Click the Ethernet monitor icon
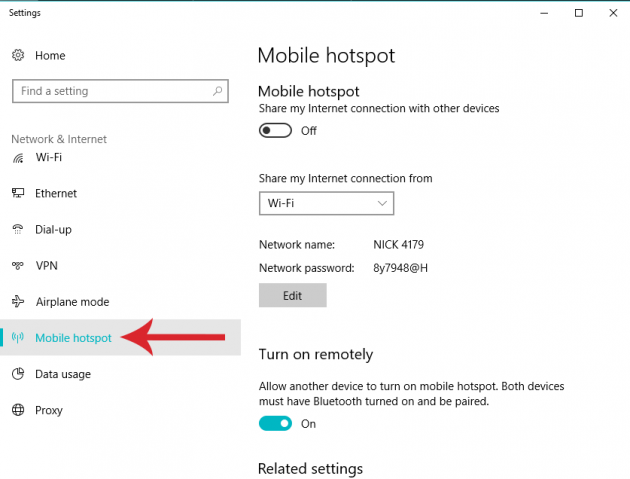 click(18, 193)
